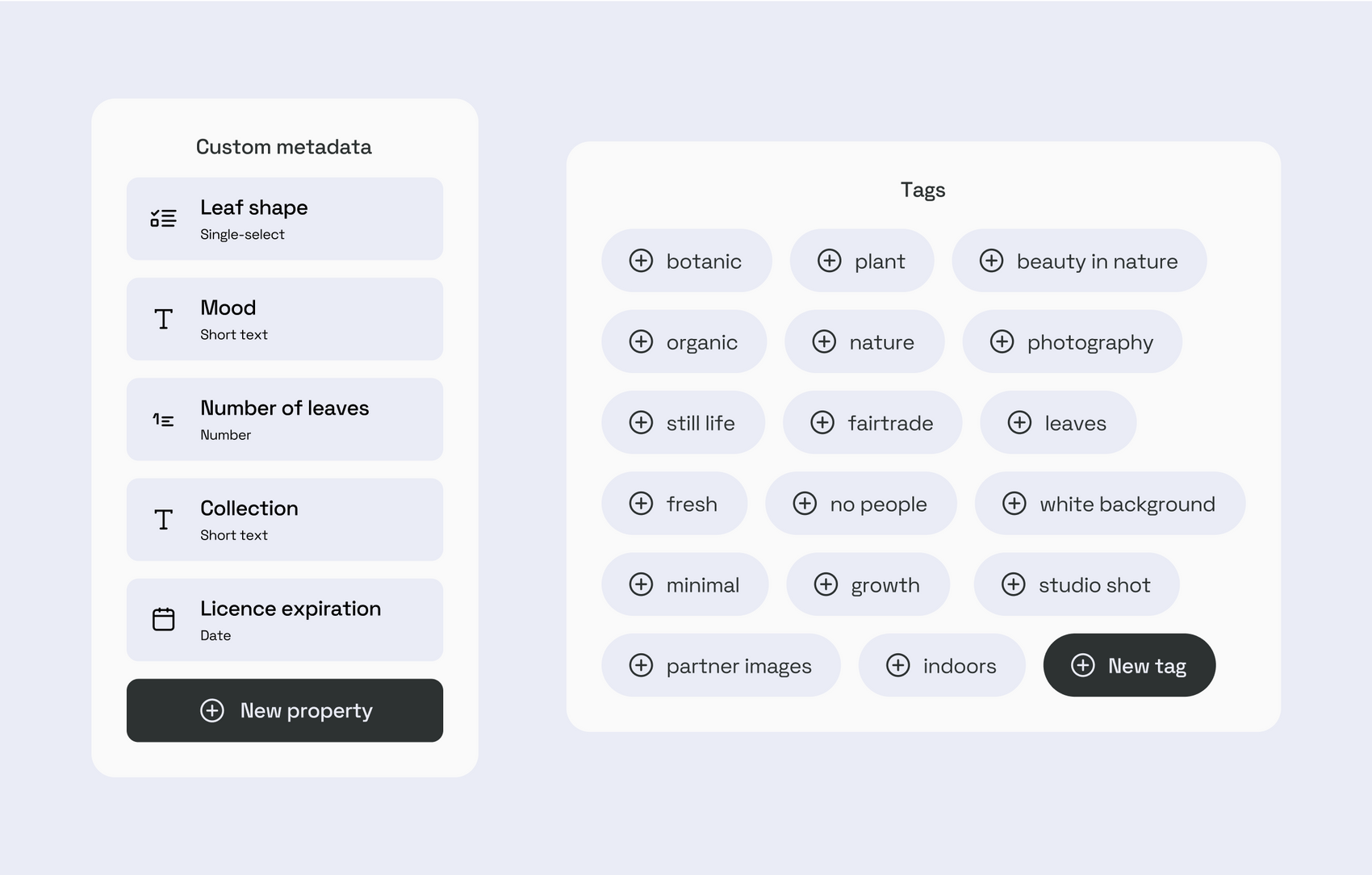Click the 'Short text' label under Mood
1372x875 pixels.
[x=234, y=334]
